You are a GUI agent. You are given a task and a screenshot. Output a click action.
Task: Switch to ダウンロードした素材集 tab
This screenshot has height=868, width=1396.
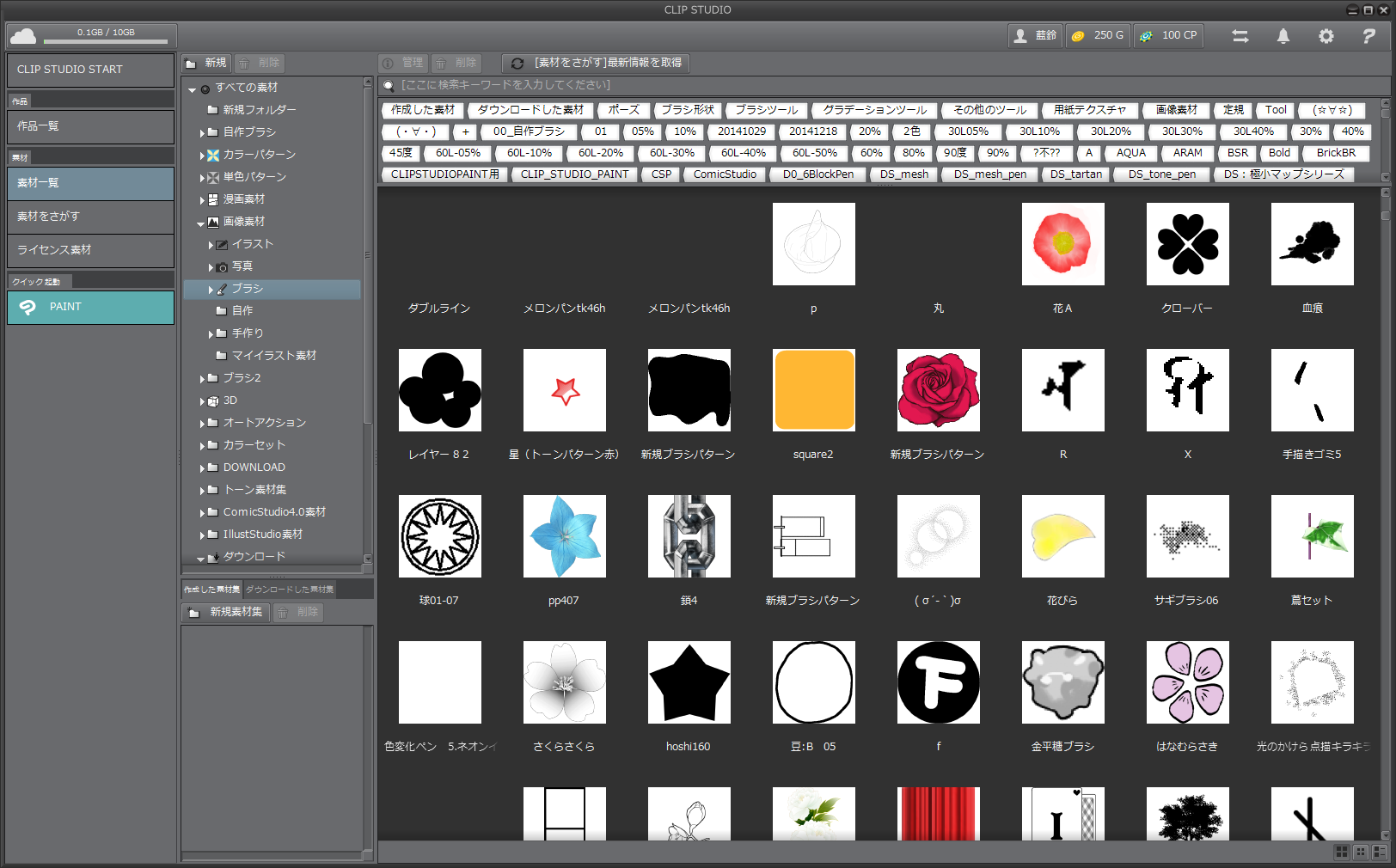pos(290,590)
